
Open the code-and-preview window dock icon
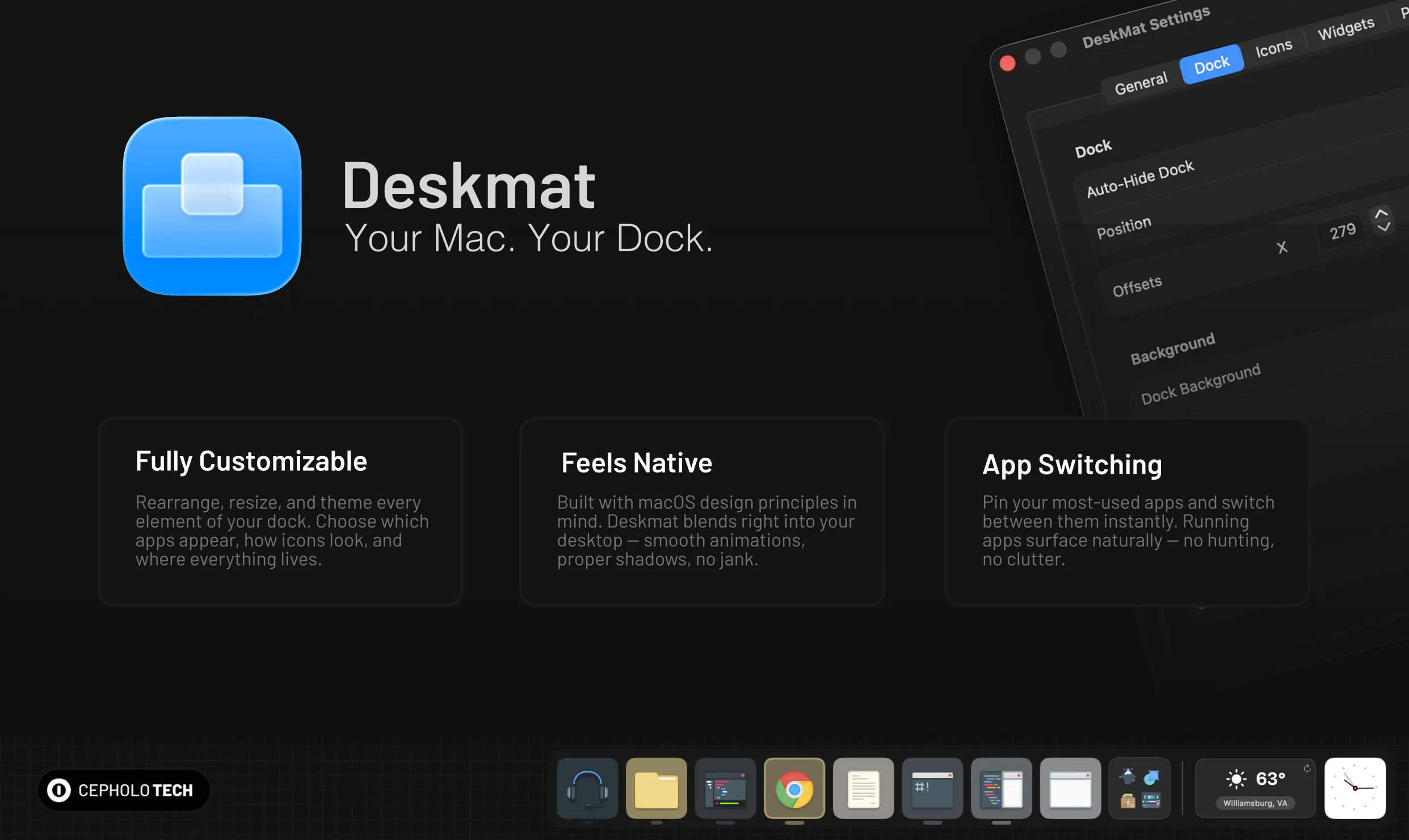click(x=1002, y=788)
